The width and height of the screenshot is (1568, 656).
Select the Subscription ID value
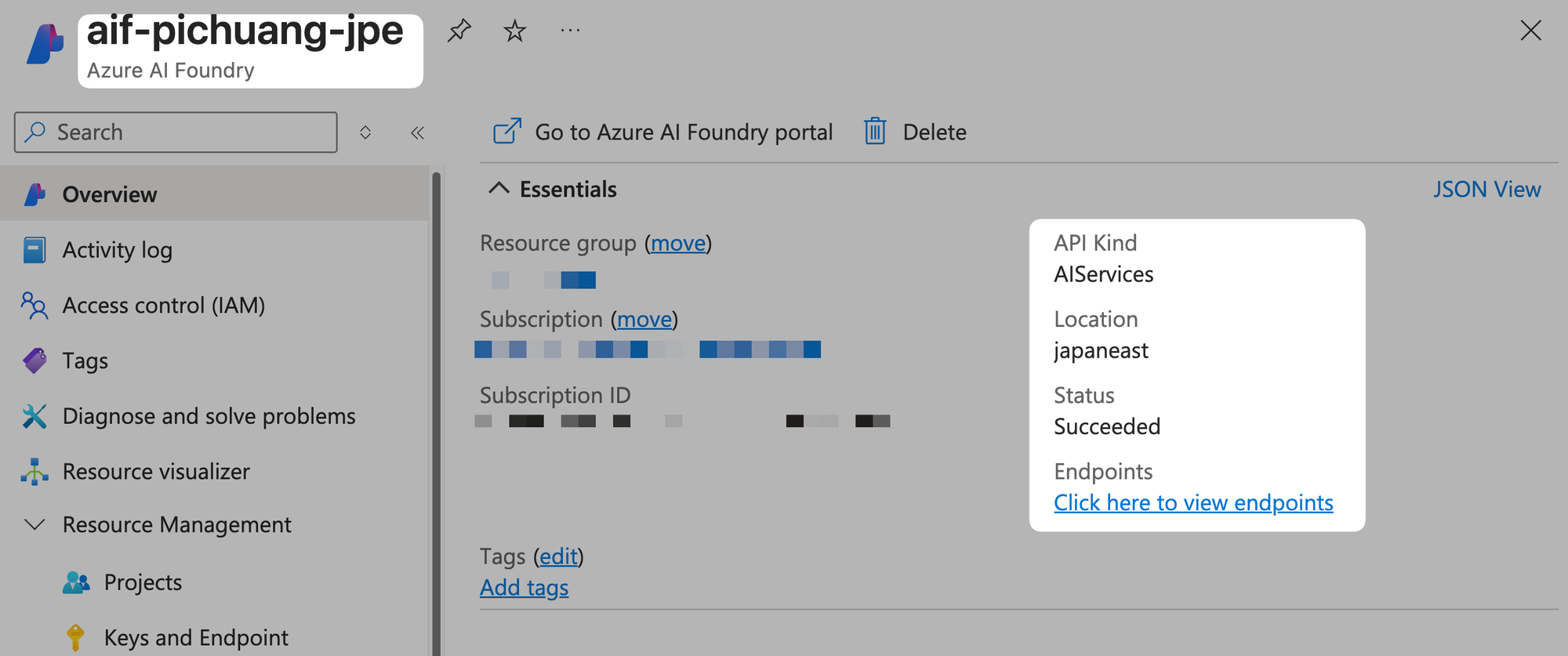coord(682,421)
